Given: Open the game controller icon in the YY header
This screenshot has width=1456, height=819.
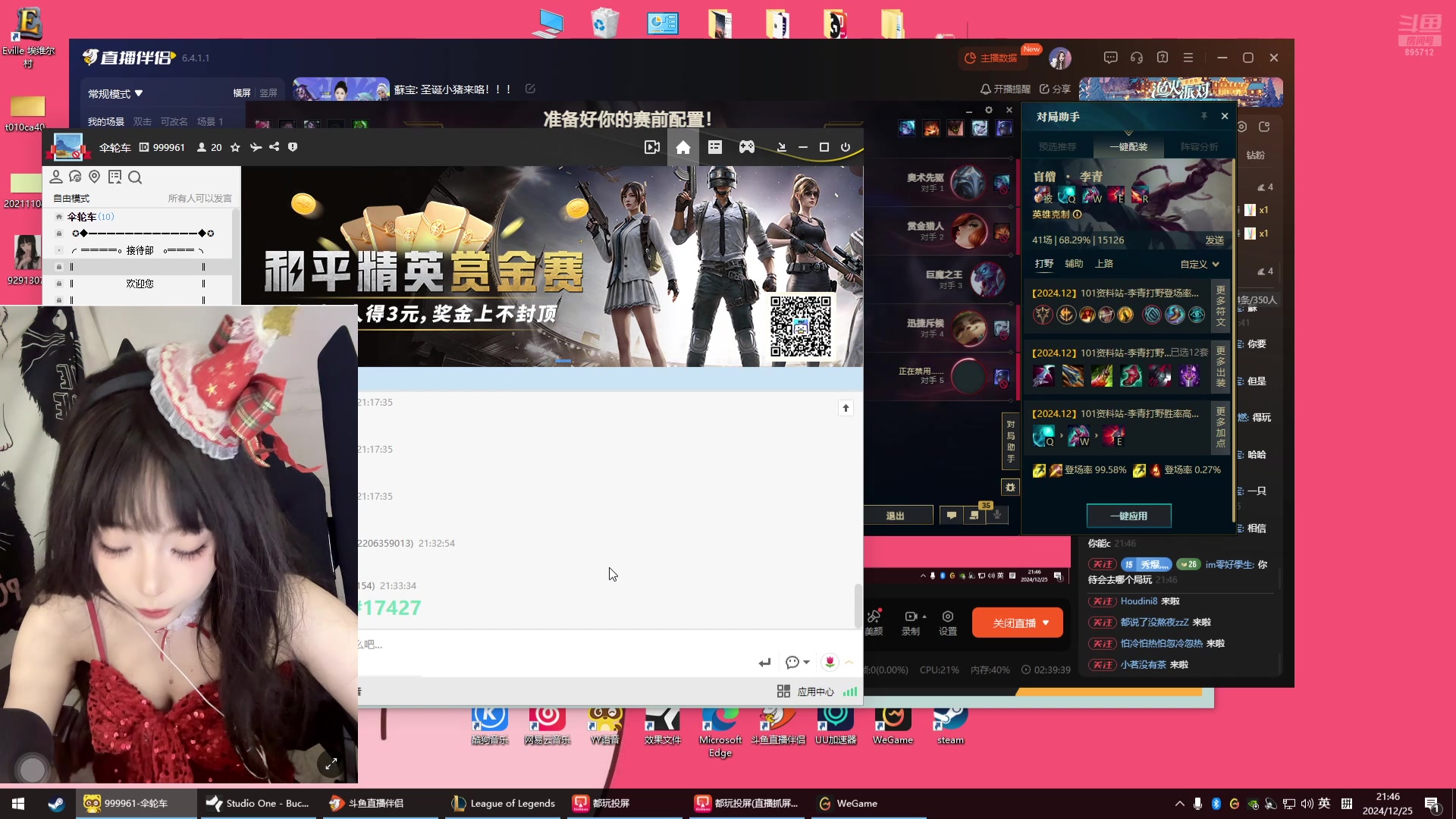Looking at the screenshot, I should point(747,147).
